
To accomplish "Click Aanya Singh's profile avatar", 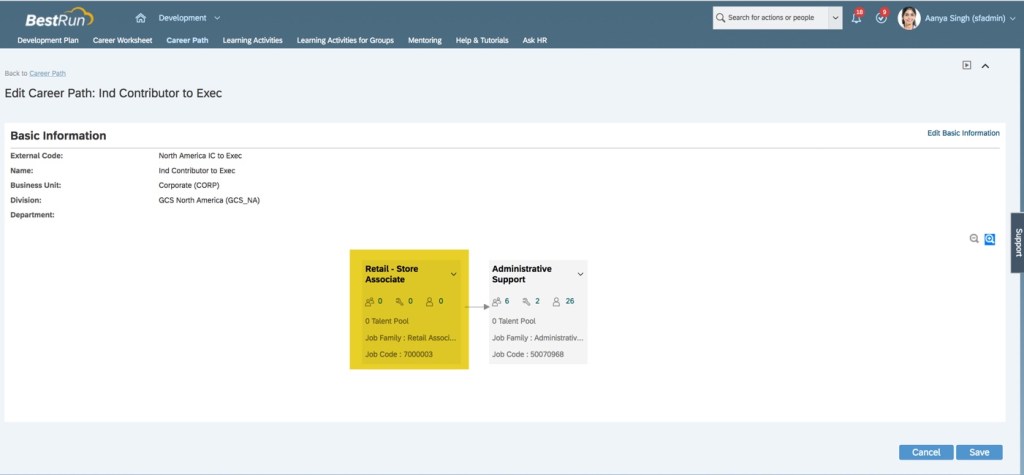I will tap(909, 18).
